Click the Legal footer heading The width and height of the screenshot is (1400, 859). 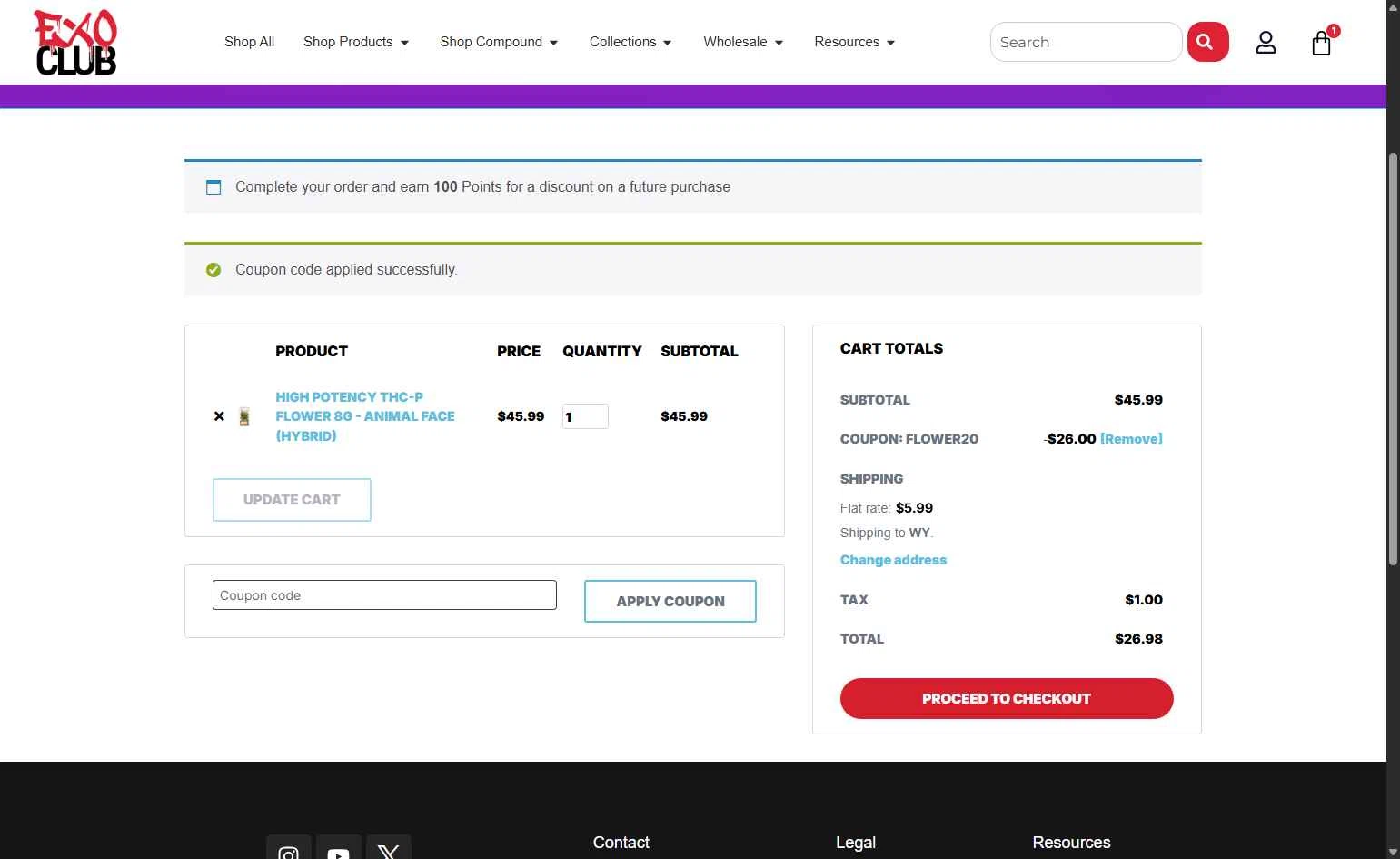point(856,843)
